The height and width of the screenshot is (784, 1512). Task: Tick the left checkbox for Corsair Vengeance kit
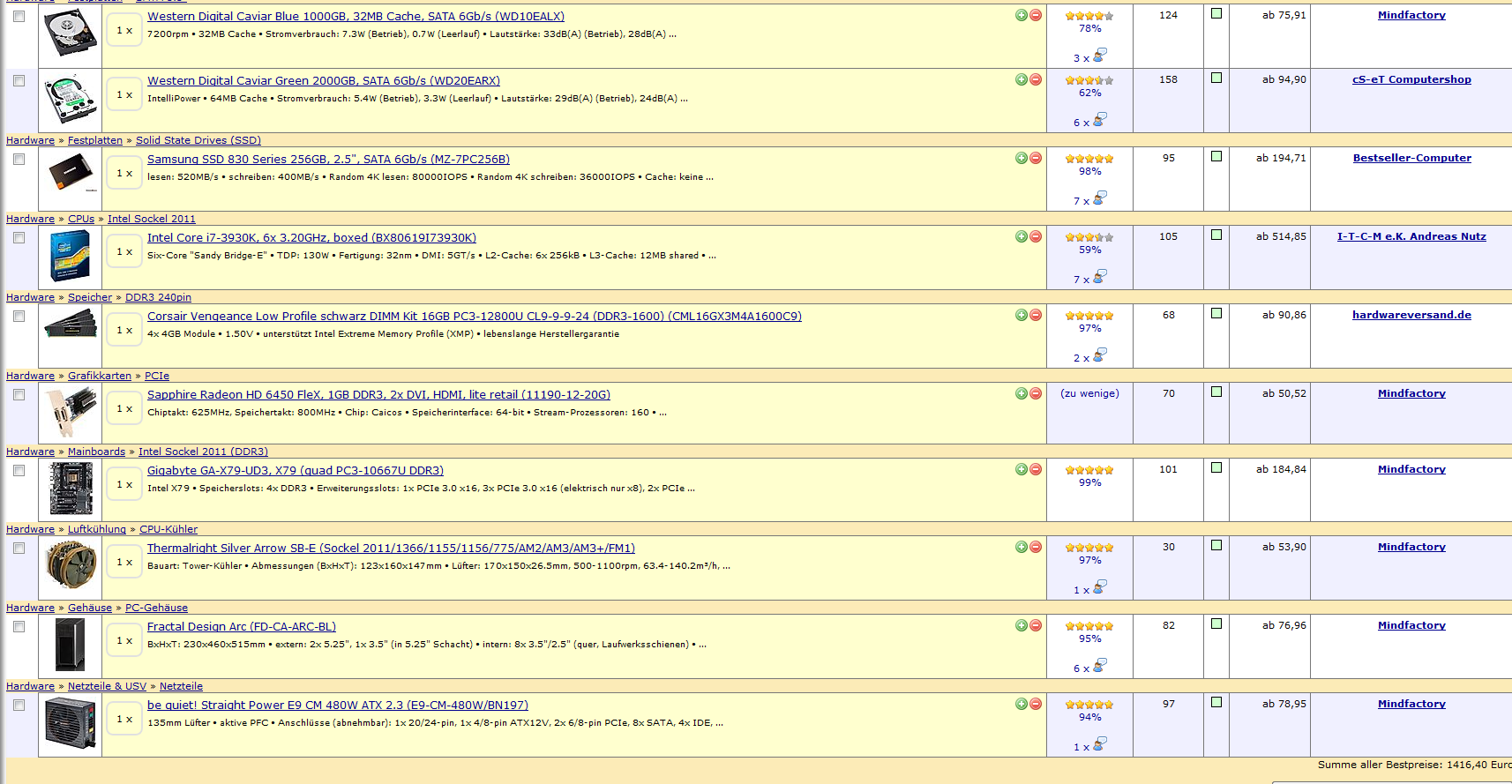(x=19, y=316)
